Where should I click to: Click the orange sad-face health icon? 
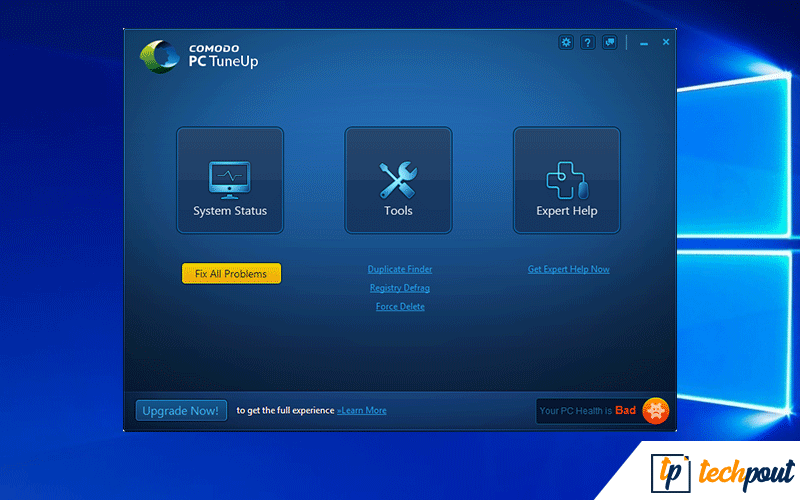(655, 410)
